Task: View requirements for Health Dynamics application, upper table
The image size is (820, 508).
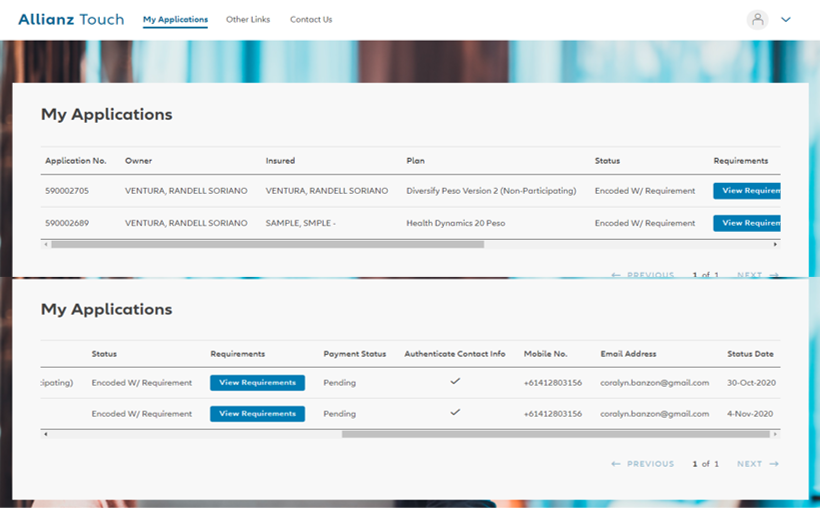Action: click(x=746, y=223)
